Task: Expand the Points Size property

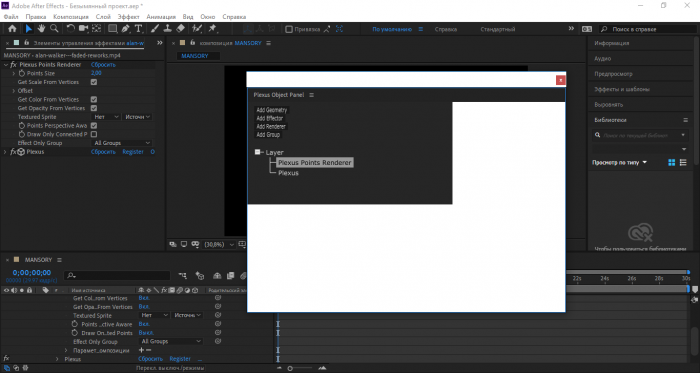Action: pos(14,73)
